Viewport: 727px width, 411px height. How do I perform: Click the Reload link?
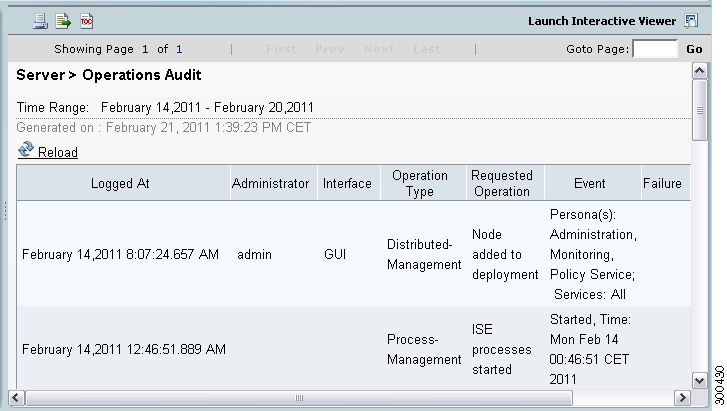tap(57, 152)
